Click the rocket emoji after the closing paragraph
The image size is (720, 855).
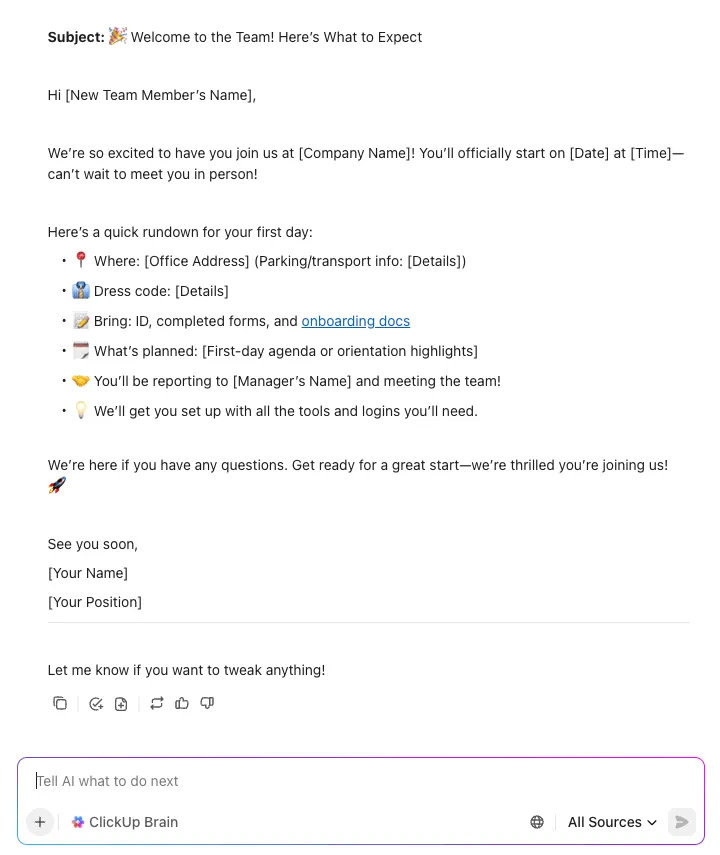coord(57,485)
